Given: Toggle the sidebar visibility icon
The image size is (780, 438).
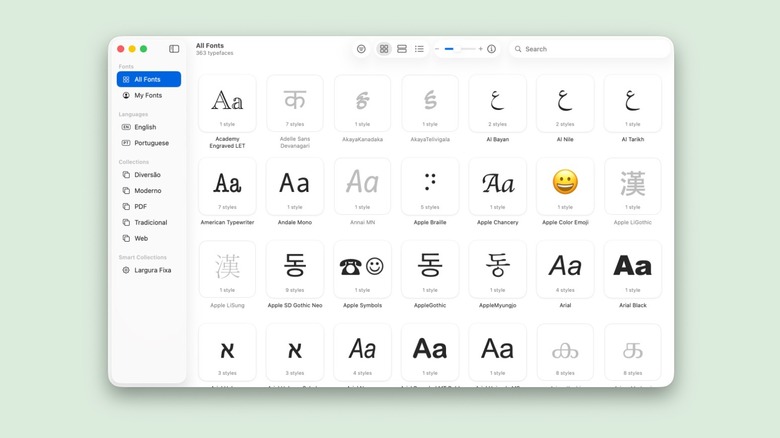Looking at the screenshot, I should pos(174,49).
